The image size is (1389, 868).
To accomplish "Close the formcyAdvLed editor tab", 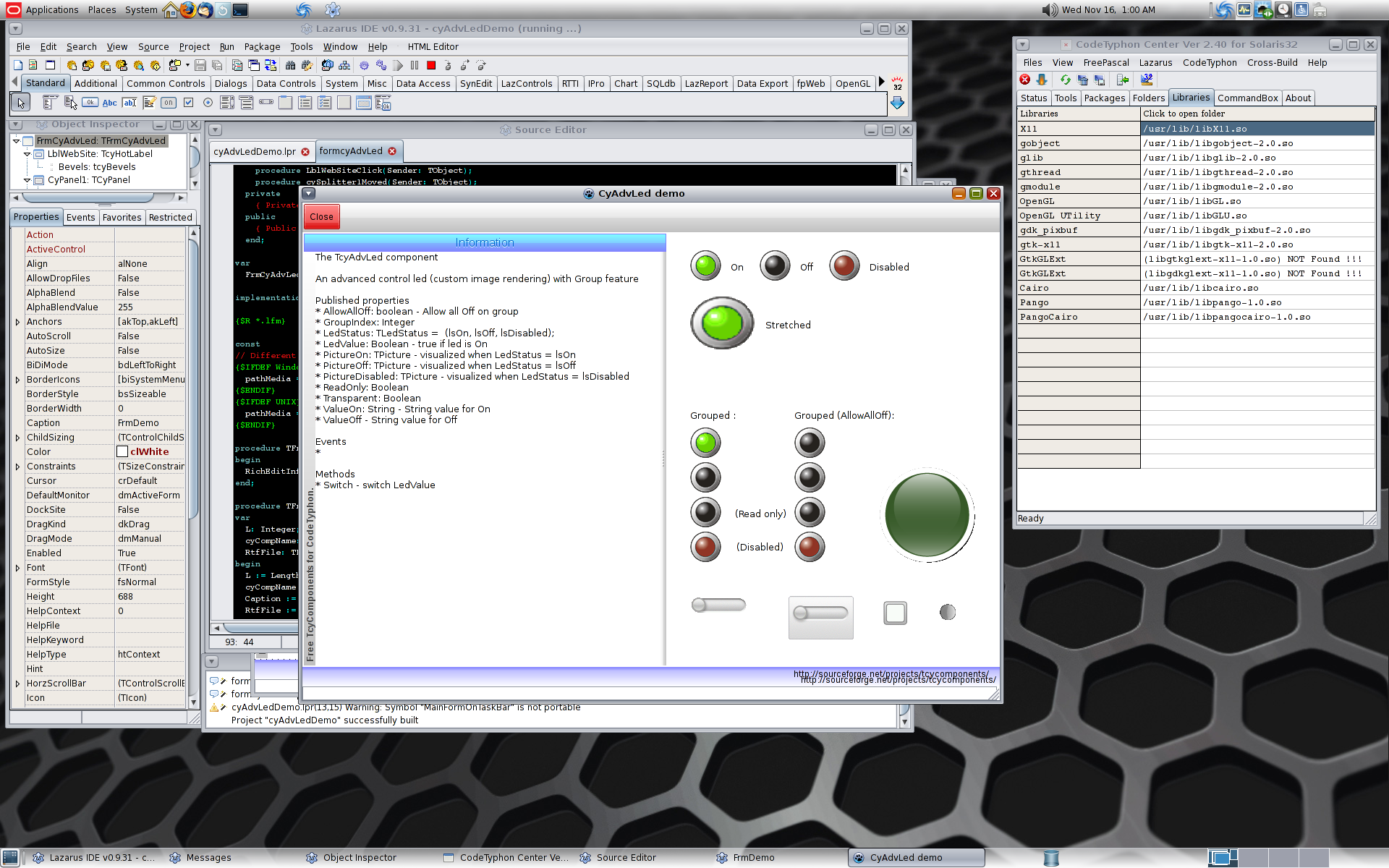I will click(x=392, y=151).
